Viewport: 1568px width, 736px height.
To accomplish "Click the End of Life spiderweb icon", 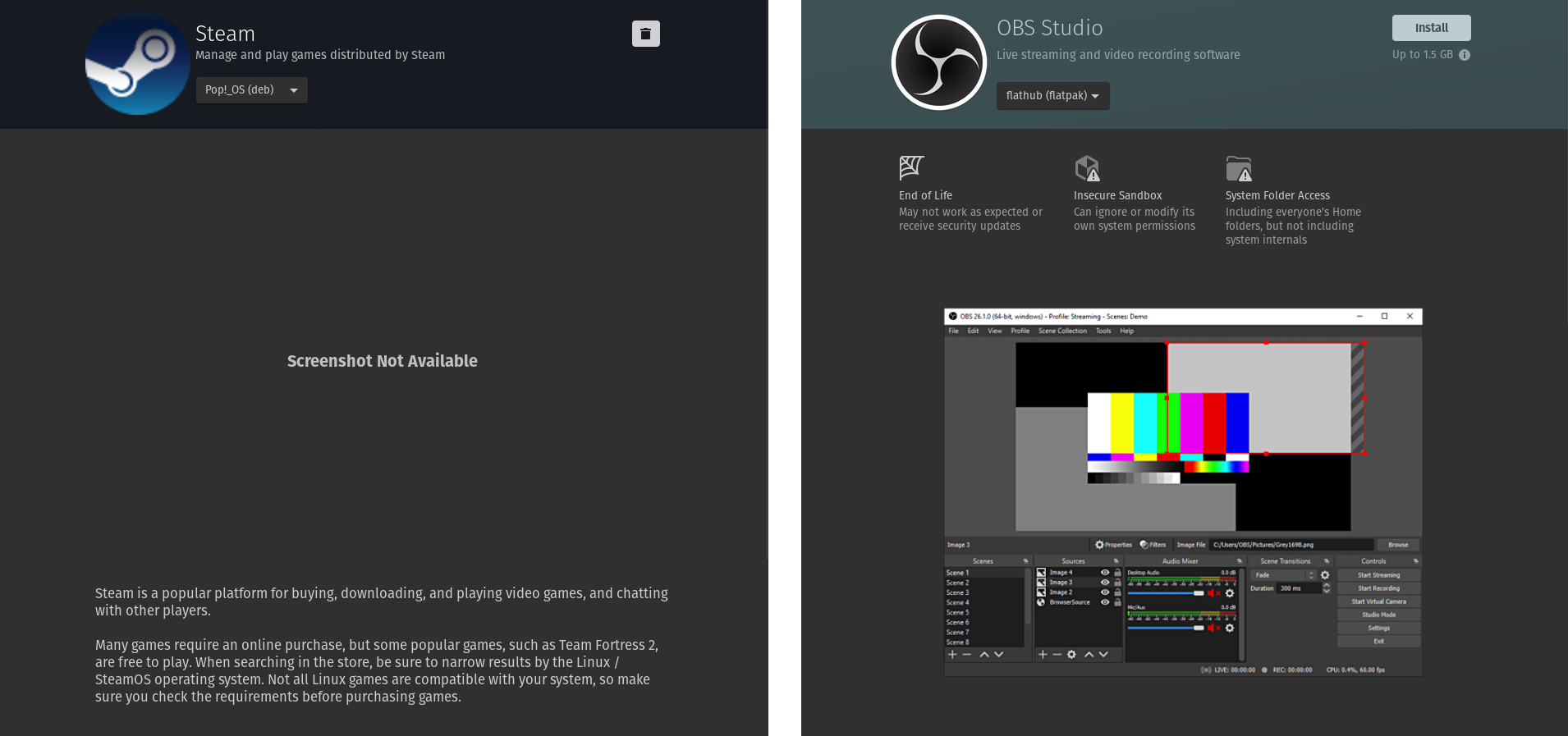I will pos(912,167).
